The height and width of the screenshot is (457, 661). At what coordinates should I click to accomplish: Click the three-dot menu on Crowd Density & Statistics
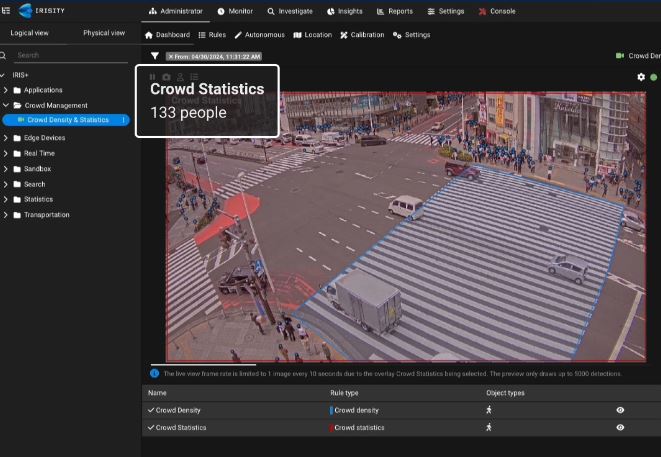pos(124,120)
